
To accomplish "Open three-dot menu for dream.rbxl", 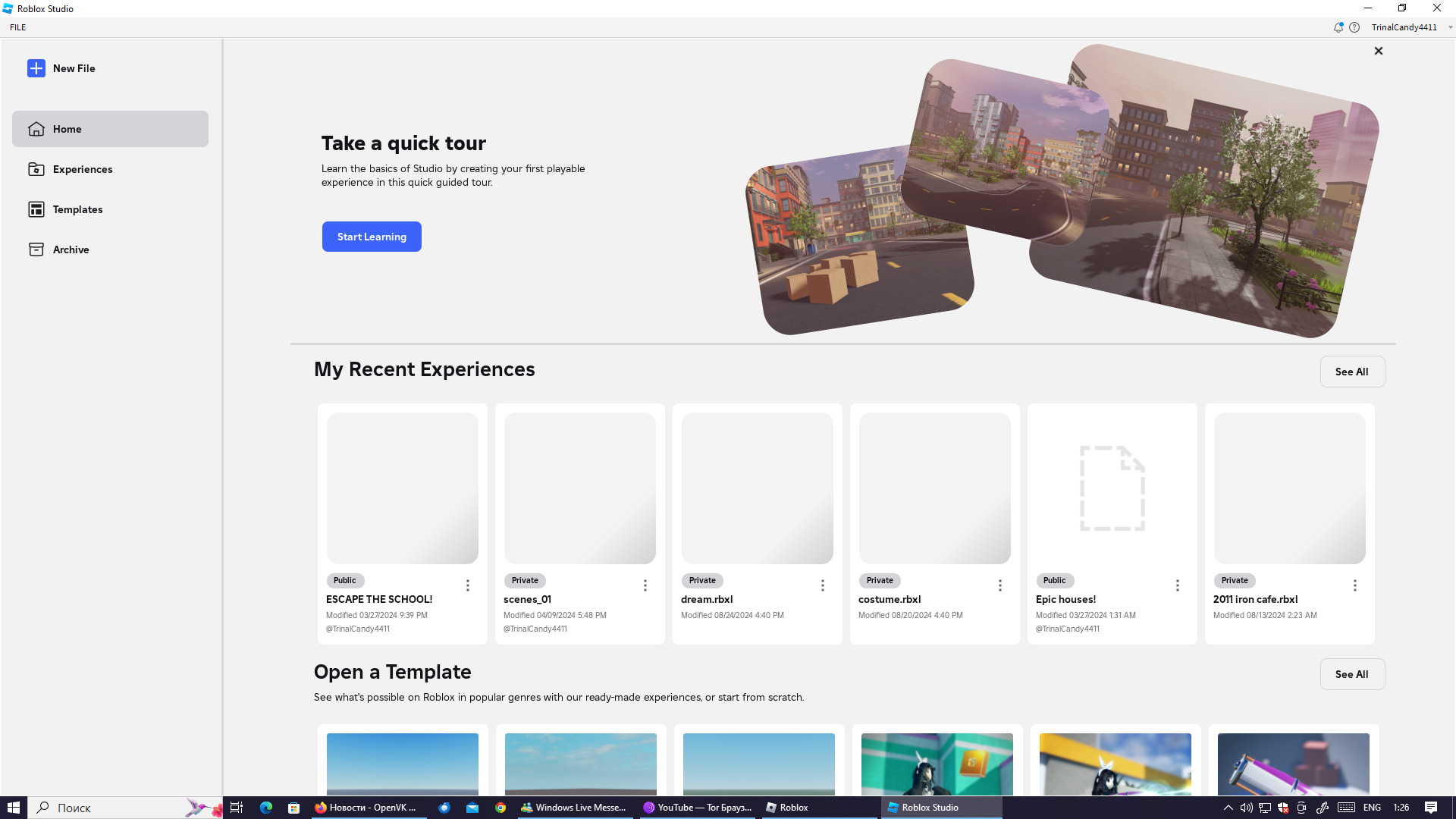I will click(x=823, y=585).
